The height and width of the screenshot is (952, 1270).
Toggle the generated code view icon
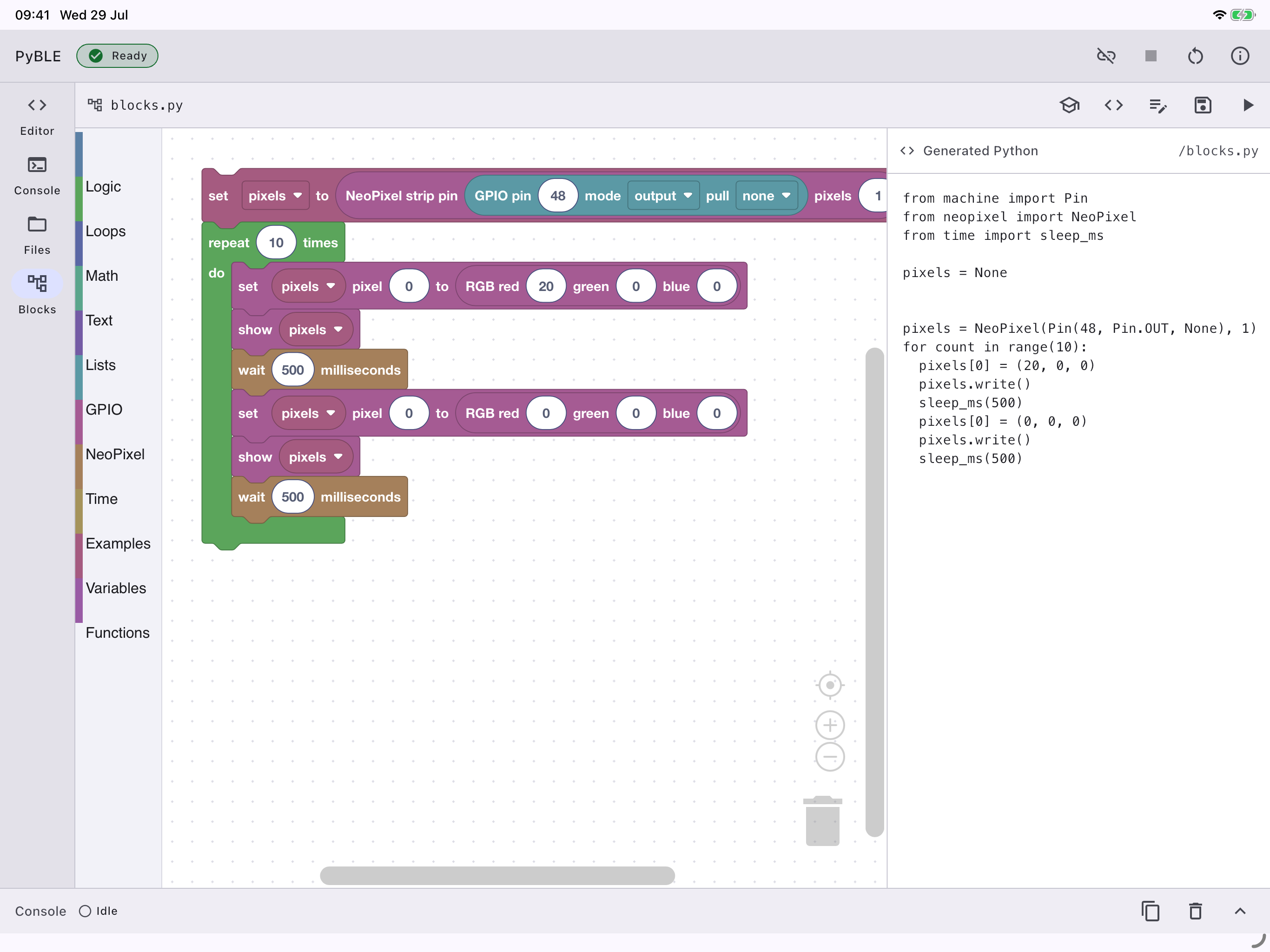[1114, 105]
